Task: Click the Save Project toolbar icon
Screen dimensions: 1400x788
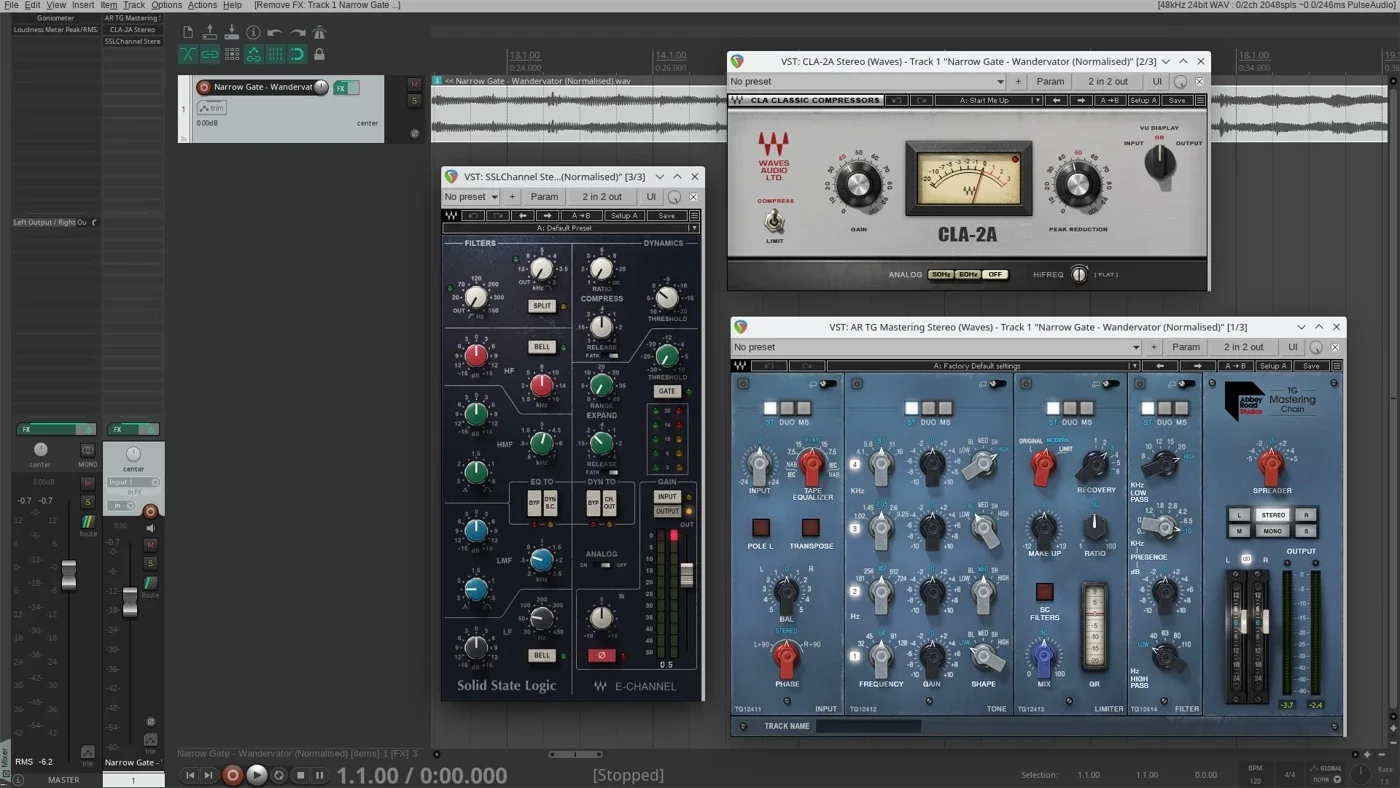Action: (232, 33)
